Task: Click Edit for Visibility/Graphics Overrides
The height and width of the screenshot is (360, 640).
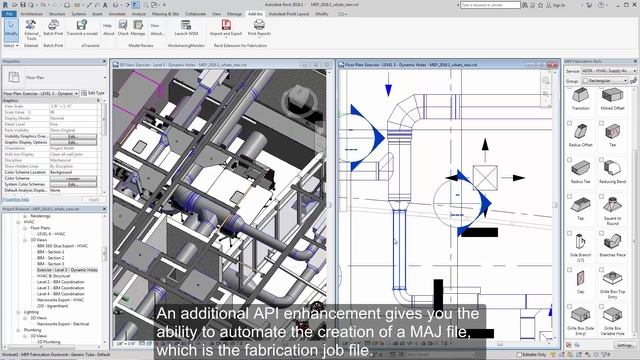Action: click(73, 136)
